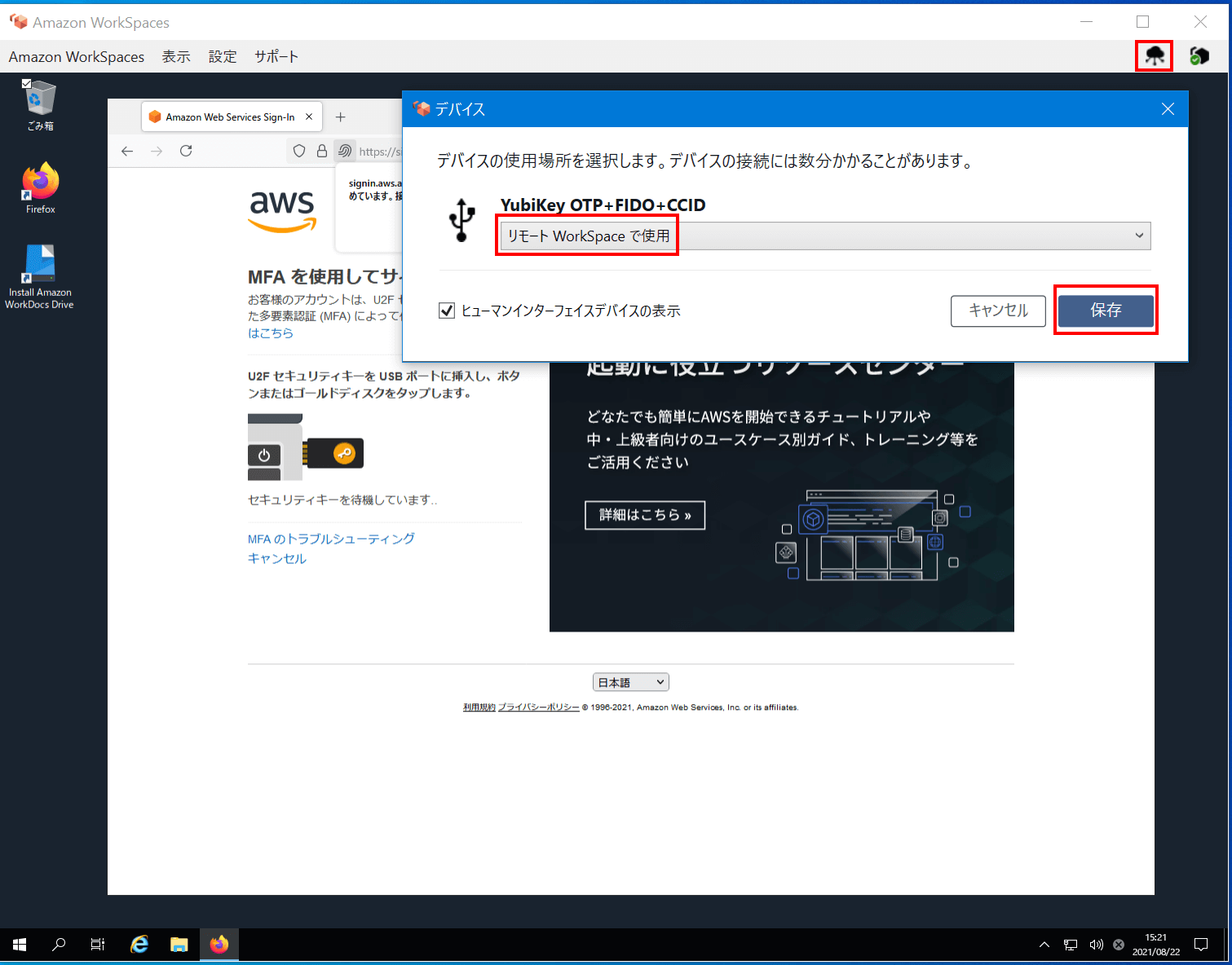Click the 詳細はこちら button

point(644,514)
